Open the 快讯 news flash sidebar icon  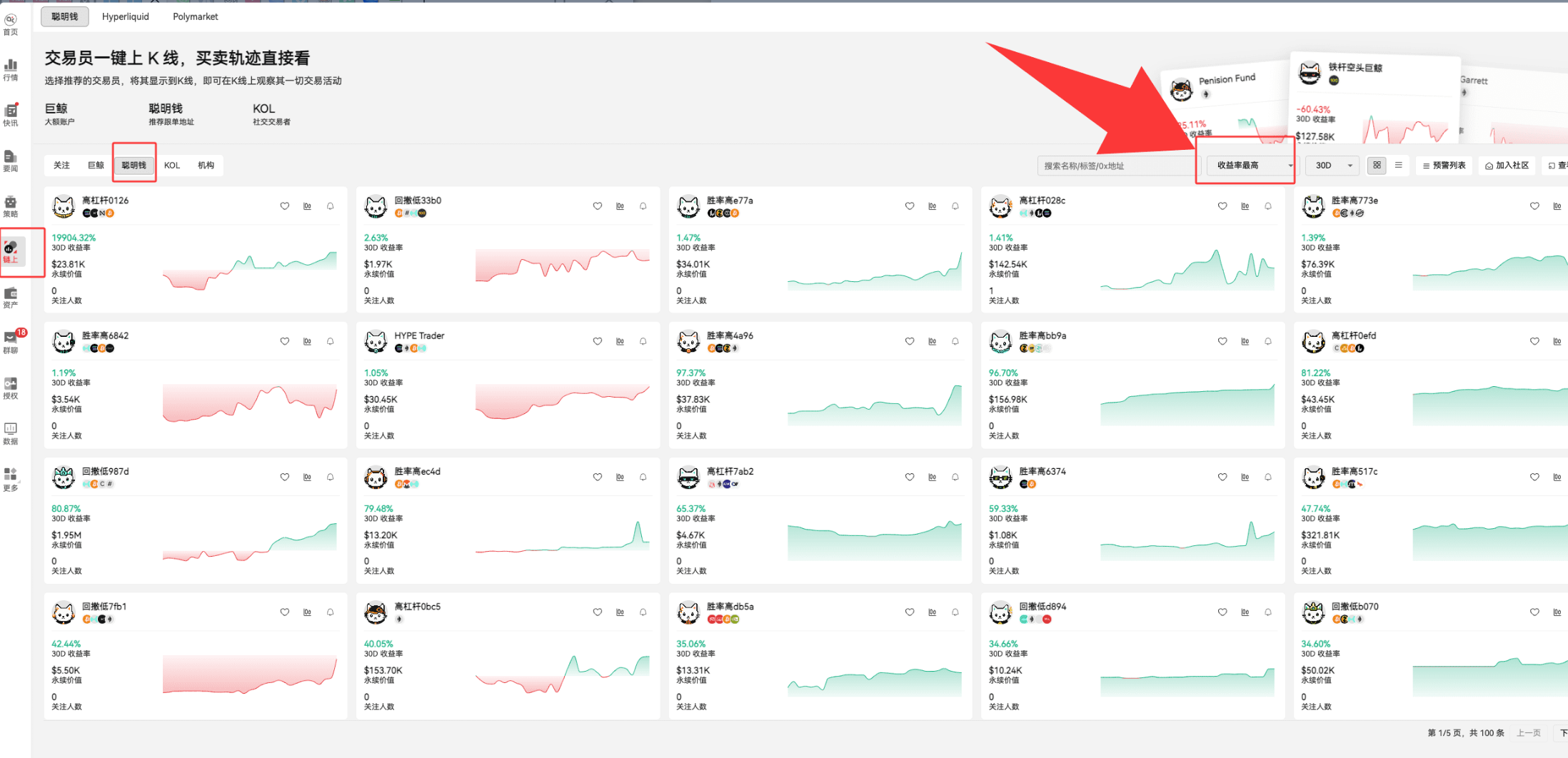coord(11,115)
